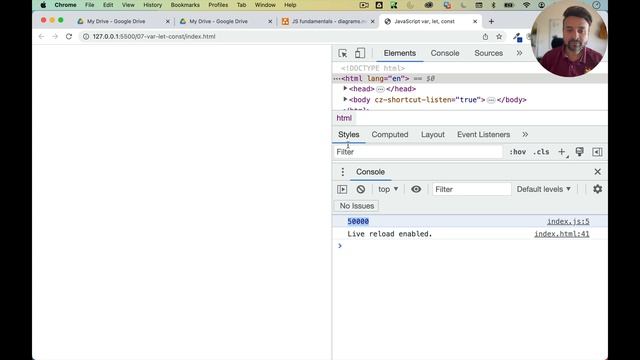Screen dimensions: 640x360
Task: Click the Styles Filter input field
Action: point(418,152)
